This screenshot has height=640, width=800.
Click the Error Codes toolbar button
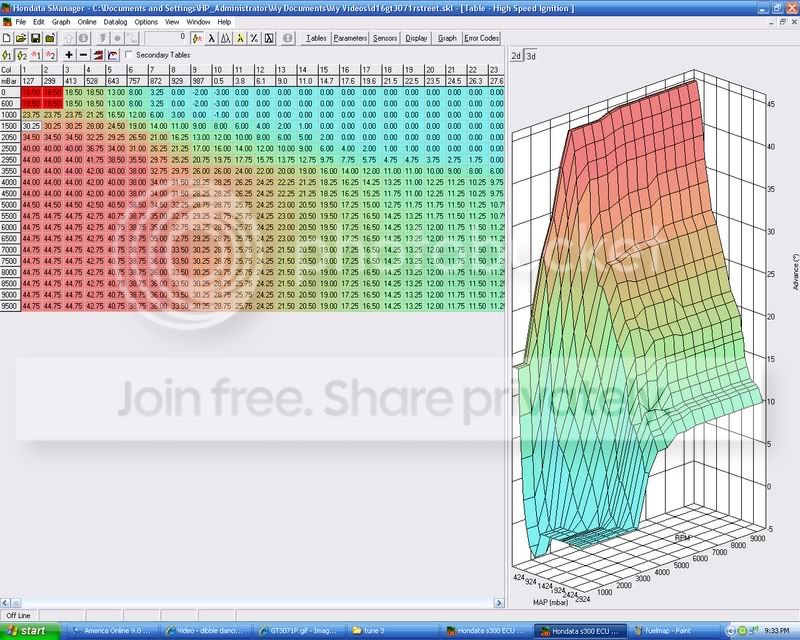[481, 38]
